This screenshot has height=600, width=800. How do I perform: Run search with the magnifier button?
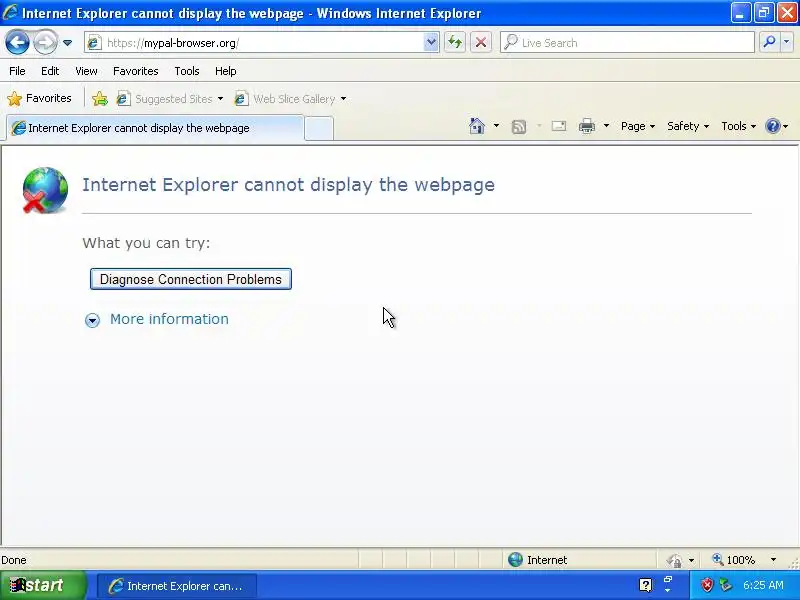coord(769,43)
